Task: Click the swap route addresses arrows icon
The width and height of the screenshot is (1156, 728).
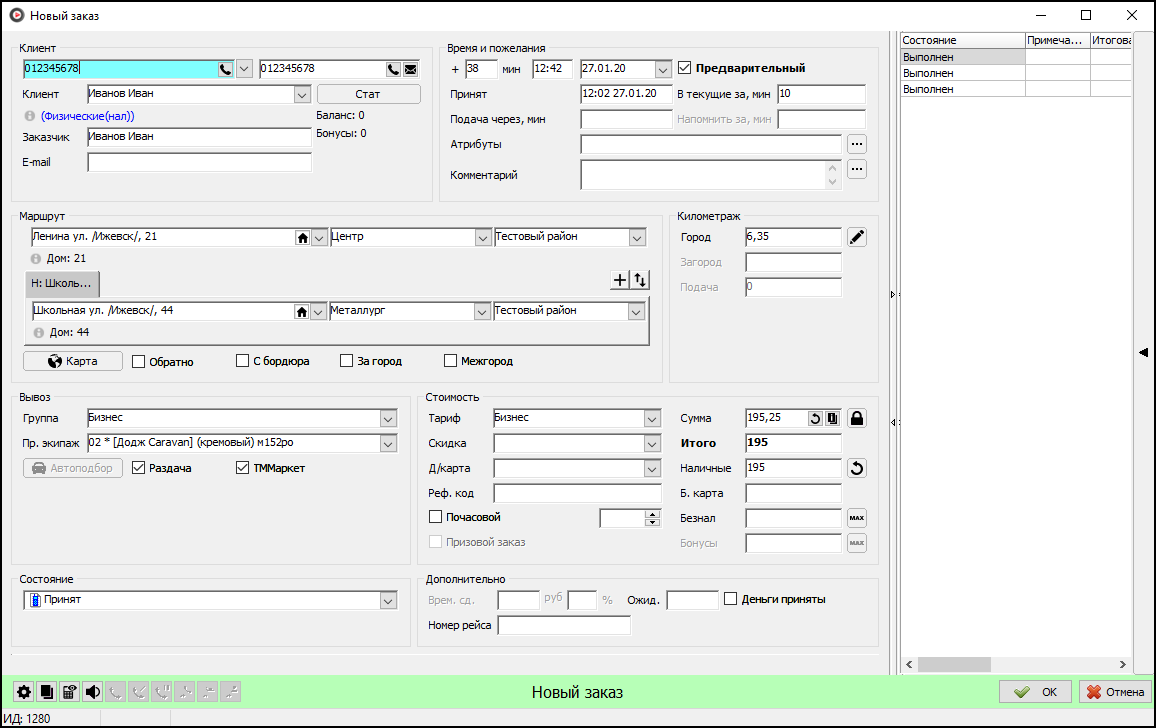Action: [640, 281]
